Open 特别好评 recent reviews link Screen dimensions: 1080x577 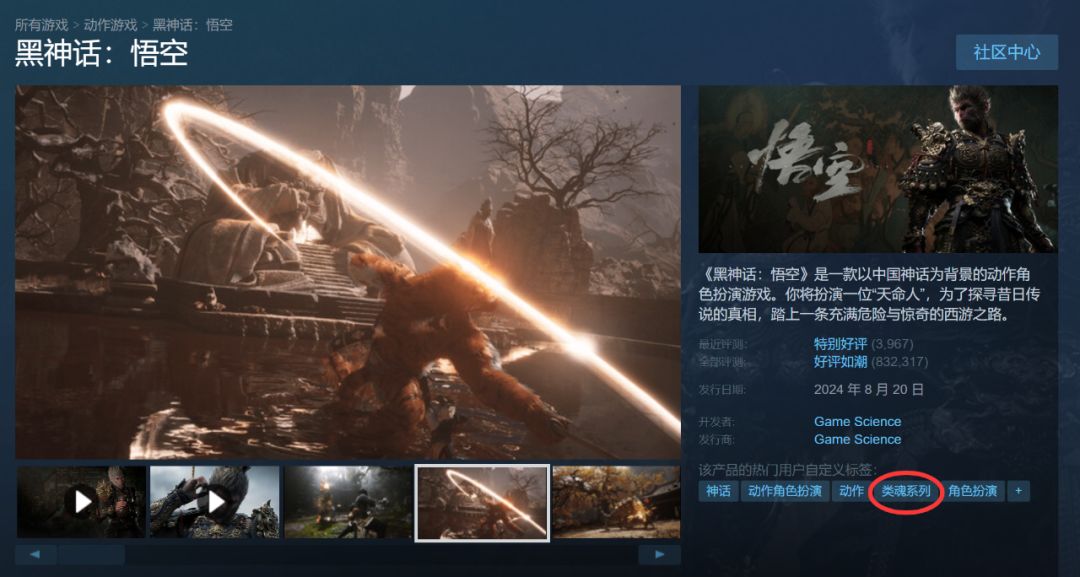click(840, 344)
